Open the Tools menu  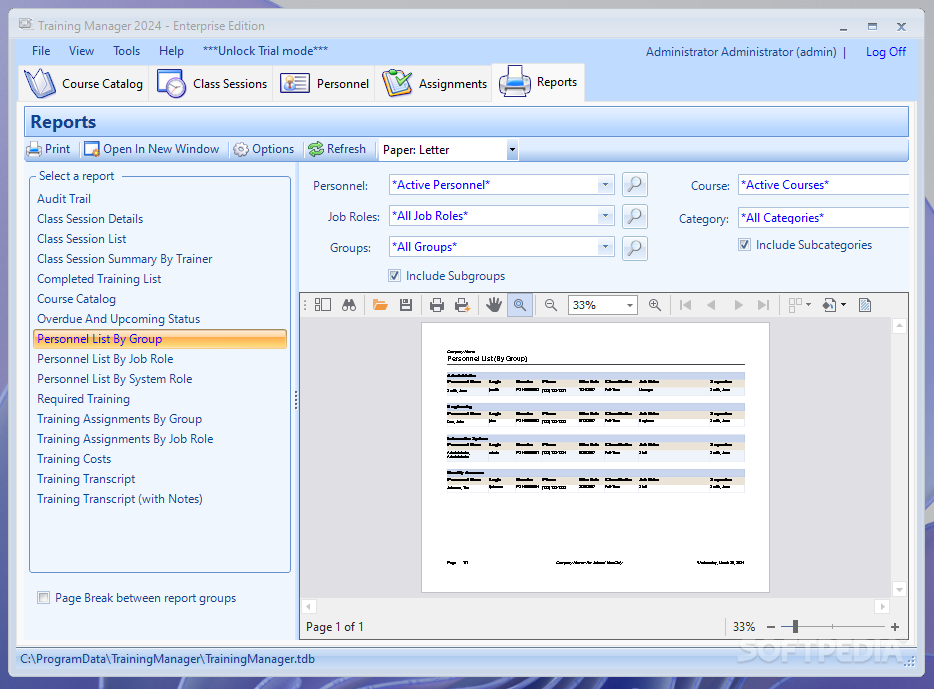[x=127, y=51]
